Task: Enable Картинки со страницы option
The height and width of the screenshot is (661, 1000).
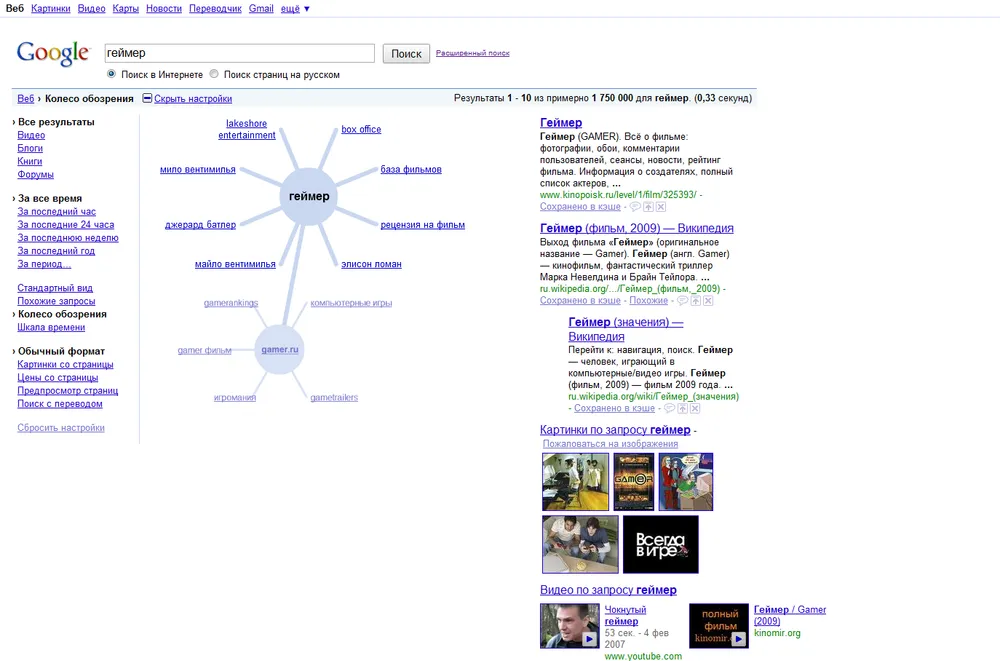Action: pos(65,364)
